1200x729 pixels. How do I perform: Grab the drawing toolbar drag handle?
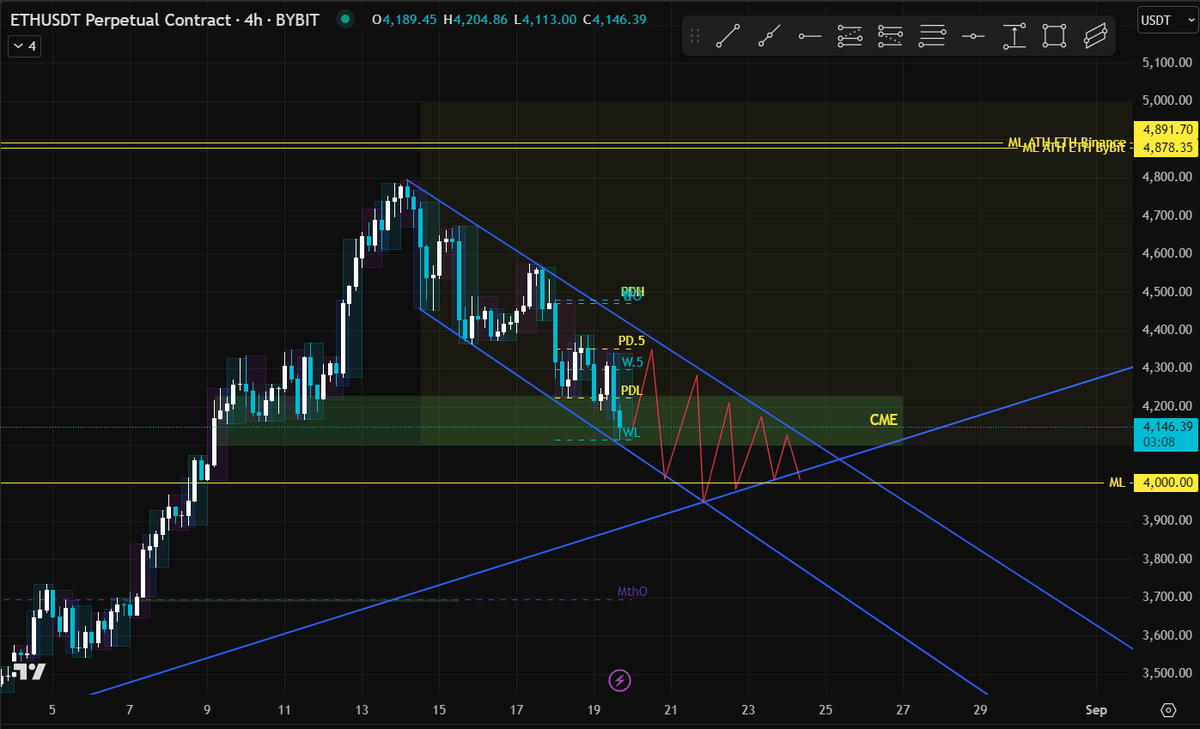tap(697, 37)
